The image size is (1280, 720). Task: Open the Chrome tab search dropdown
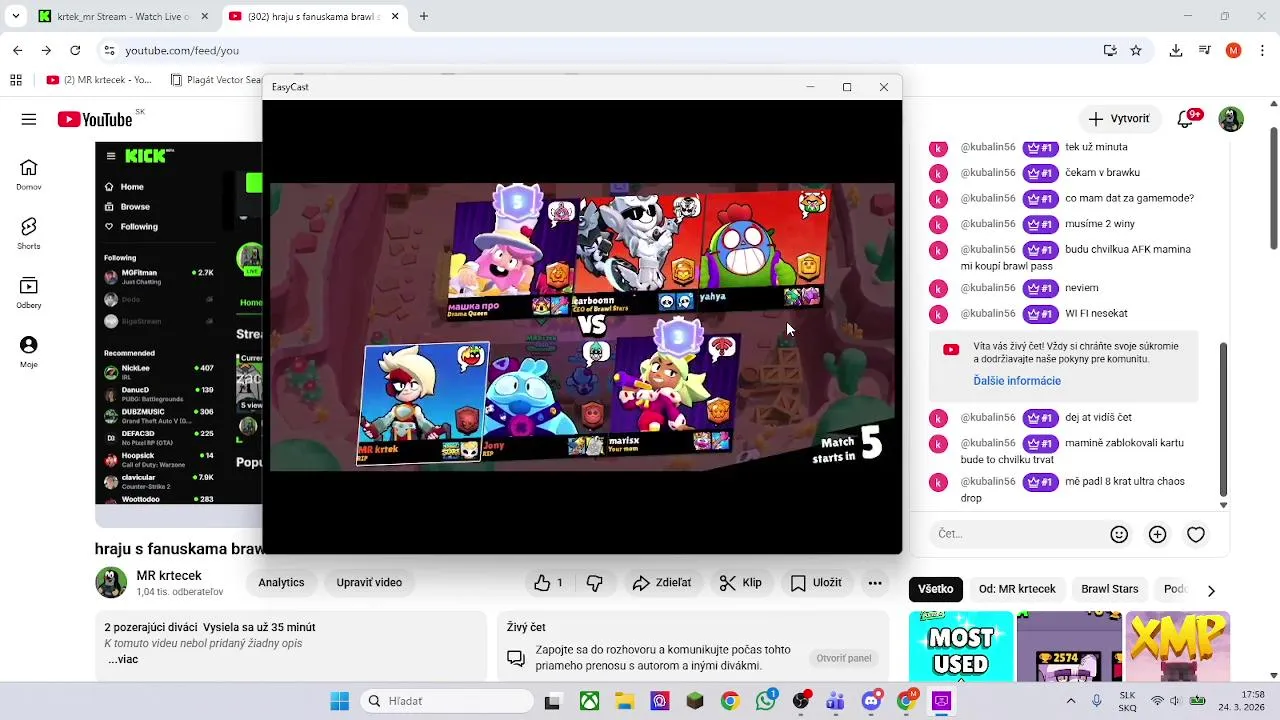coord(16,16)
